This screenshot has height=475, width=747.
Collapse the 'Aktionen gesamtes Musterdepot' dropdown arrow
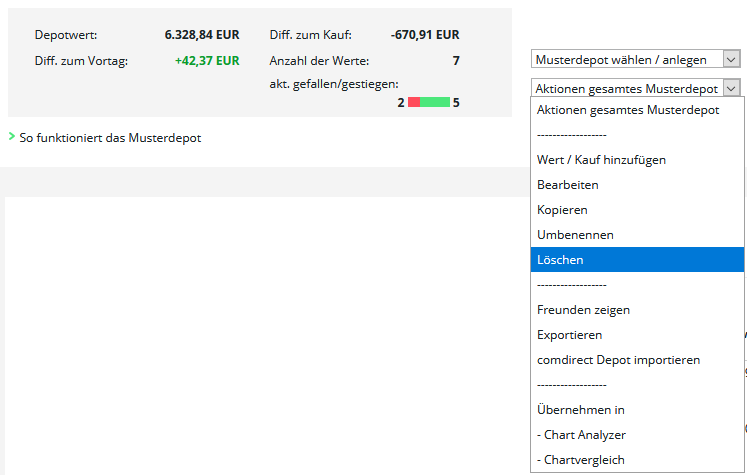731,88
